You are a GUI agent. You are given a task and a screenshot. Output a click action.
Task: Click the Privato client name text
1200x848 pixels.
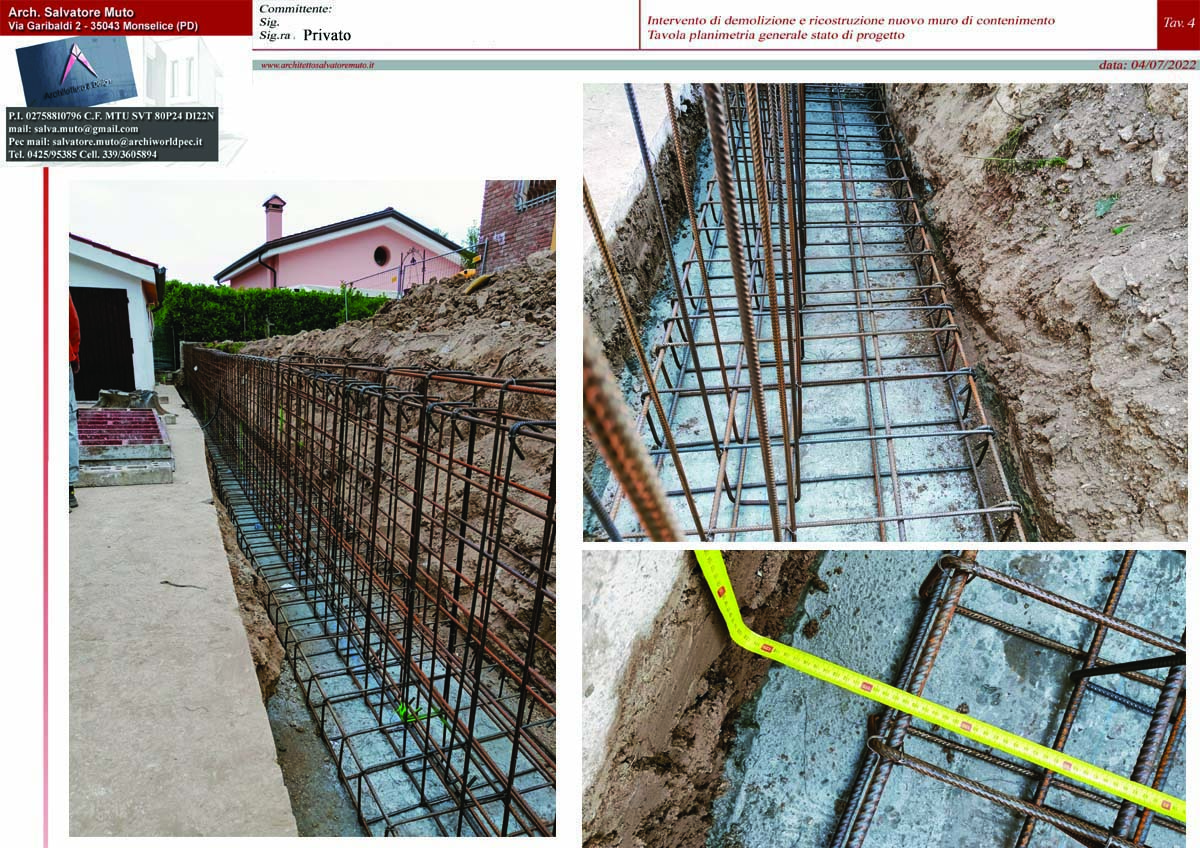click(x=327, y=35)
